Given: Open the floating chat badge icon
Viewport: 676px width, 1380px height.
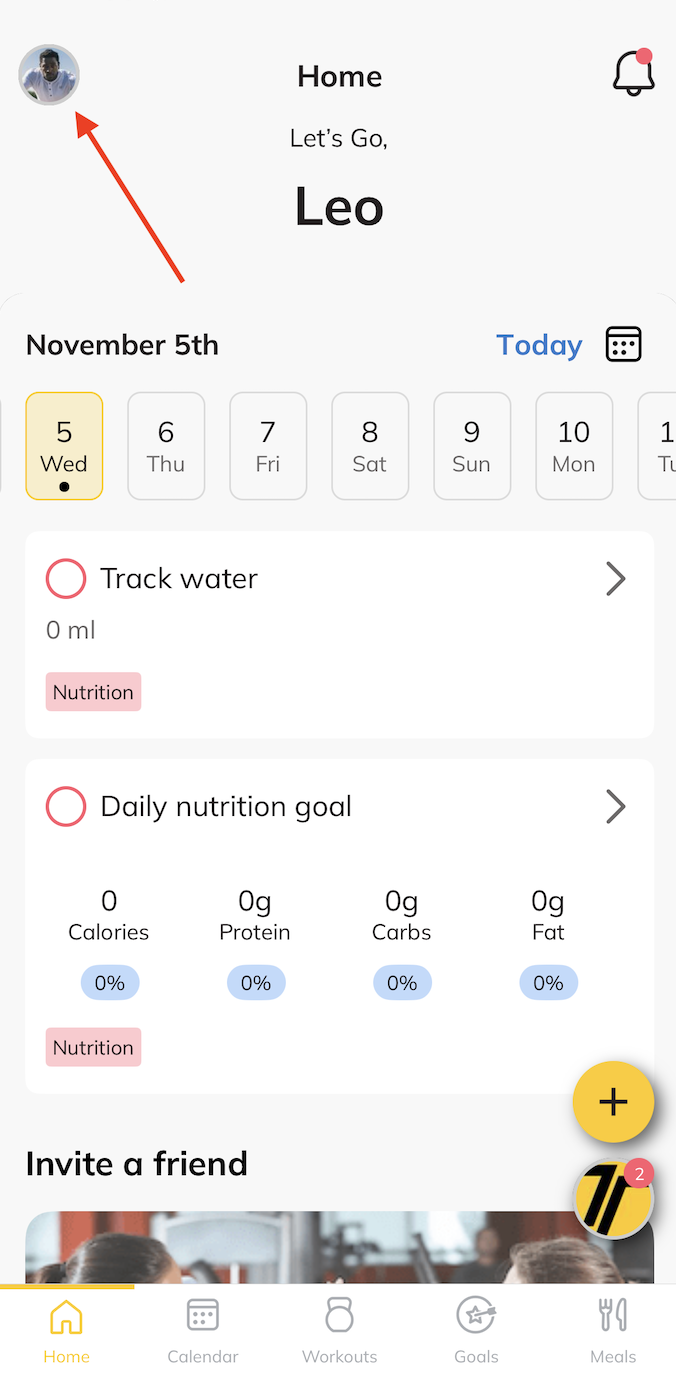Looking at the screenshot, I should pyautogui.click(x=613, y=1198).
